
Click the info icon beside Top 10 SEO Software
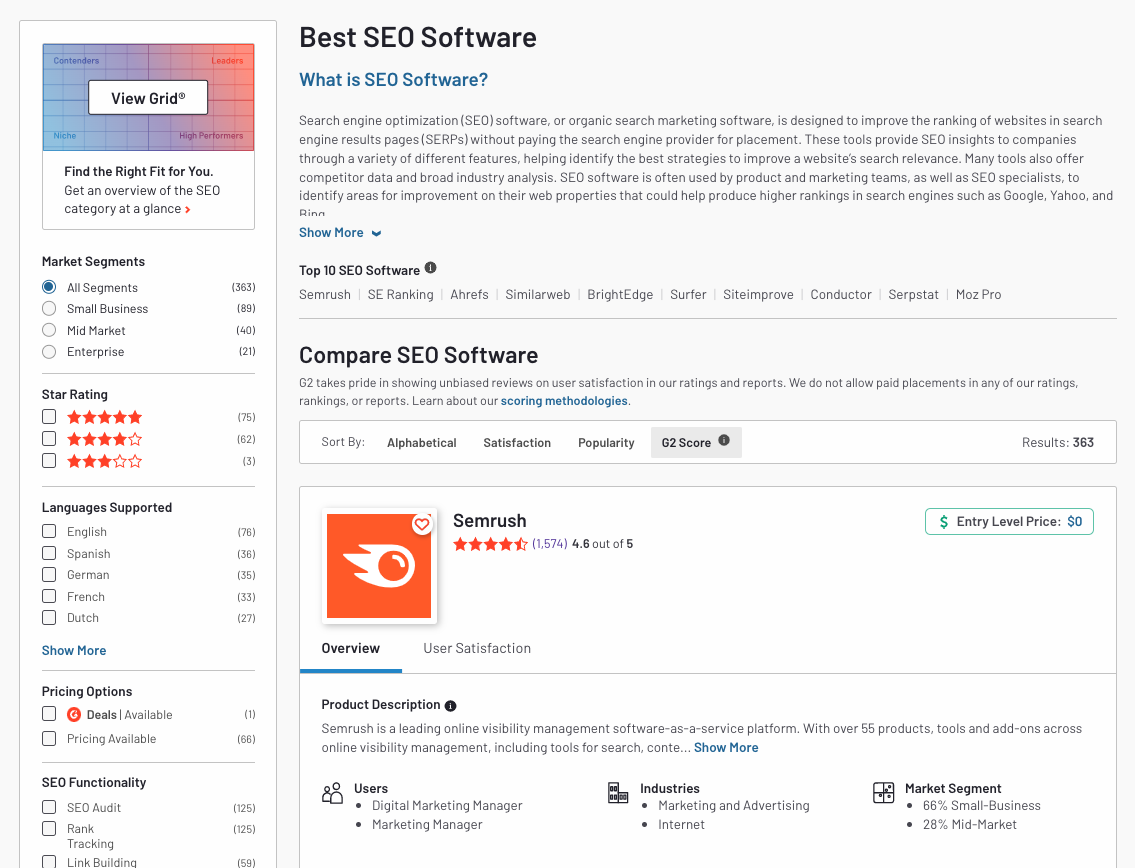tap(430, 268)
